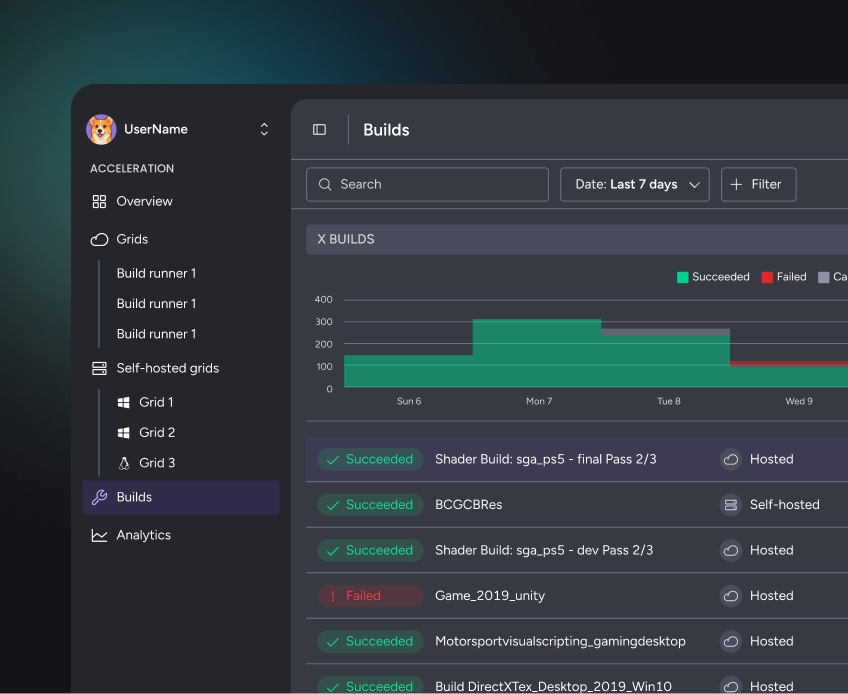Open the Overview page
Screen dimensions: 848x694
181,202
